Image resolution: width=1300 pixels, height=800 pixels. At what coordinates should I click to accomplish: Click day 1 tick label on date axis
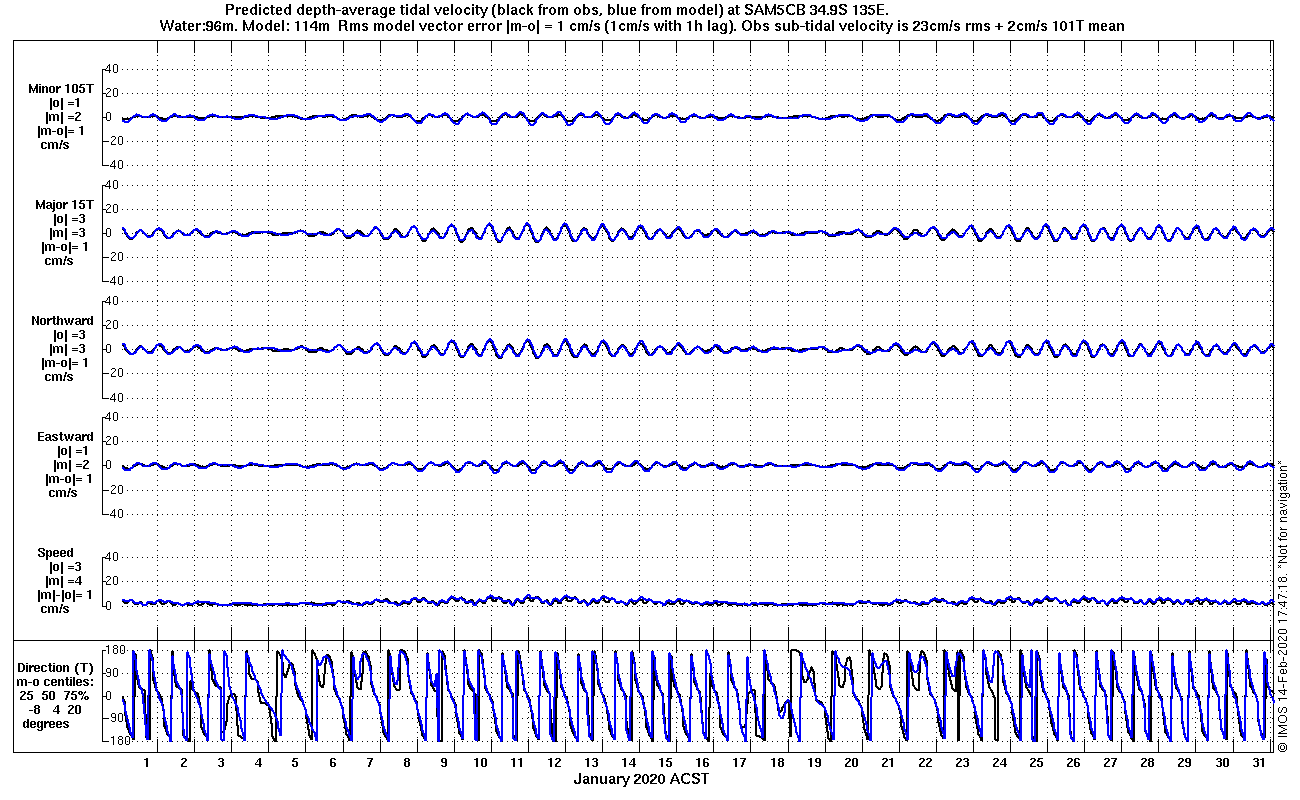(x=147, y=762)
